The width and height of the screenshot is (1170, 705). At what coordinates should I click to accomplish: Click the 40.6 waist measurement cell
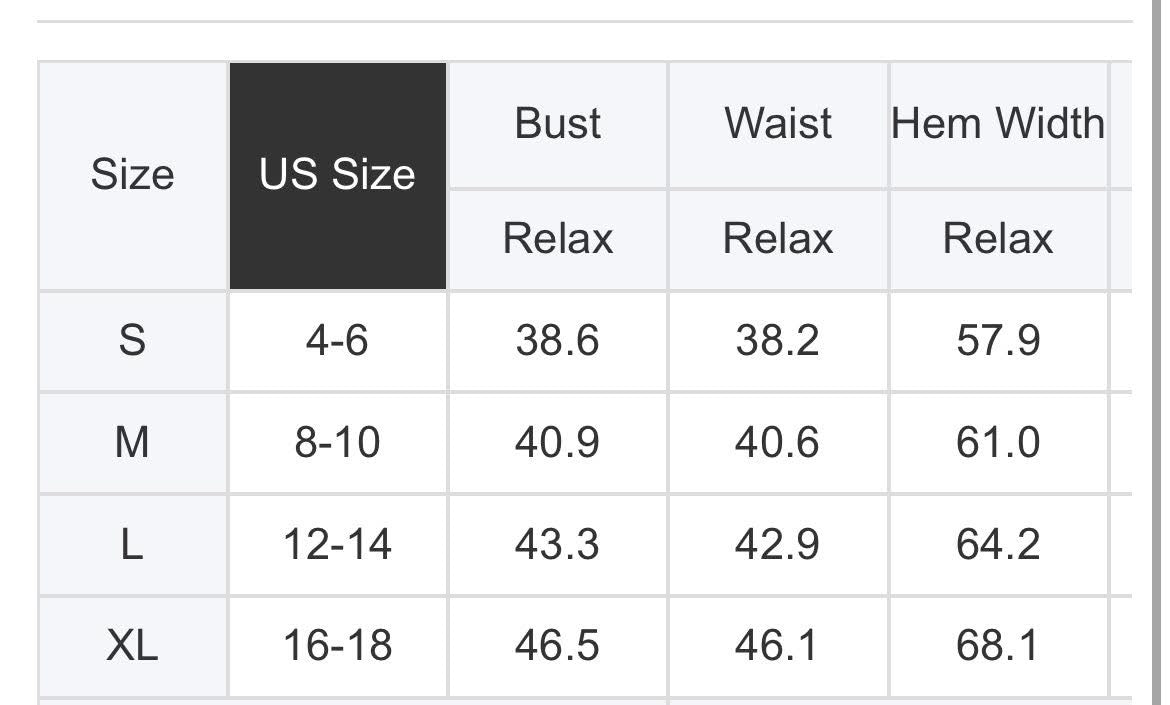tap(778, 442)
